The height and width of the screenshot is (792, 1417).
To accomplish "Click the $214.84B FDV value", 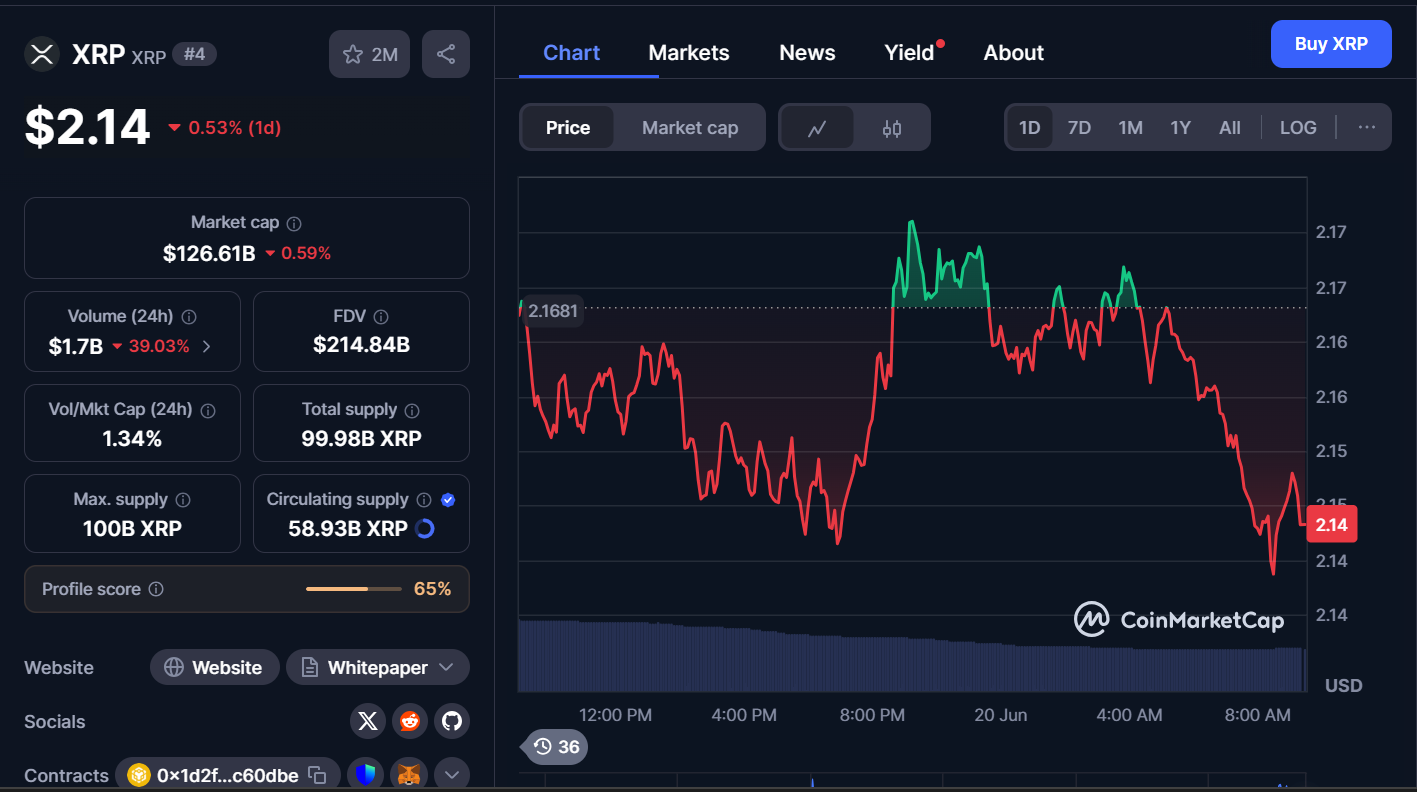I will [x=361, y=345].
